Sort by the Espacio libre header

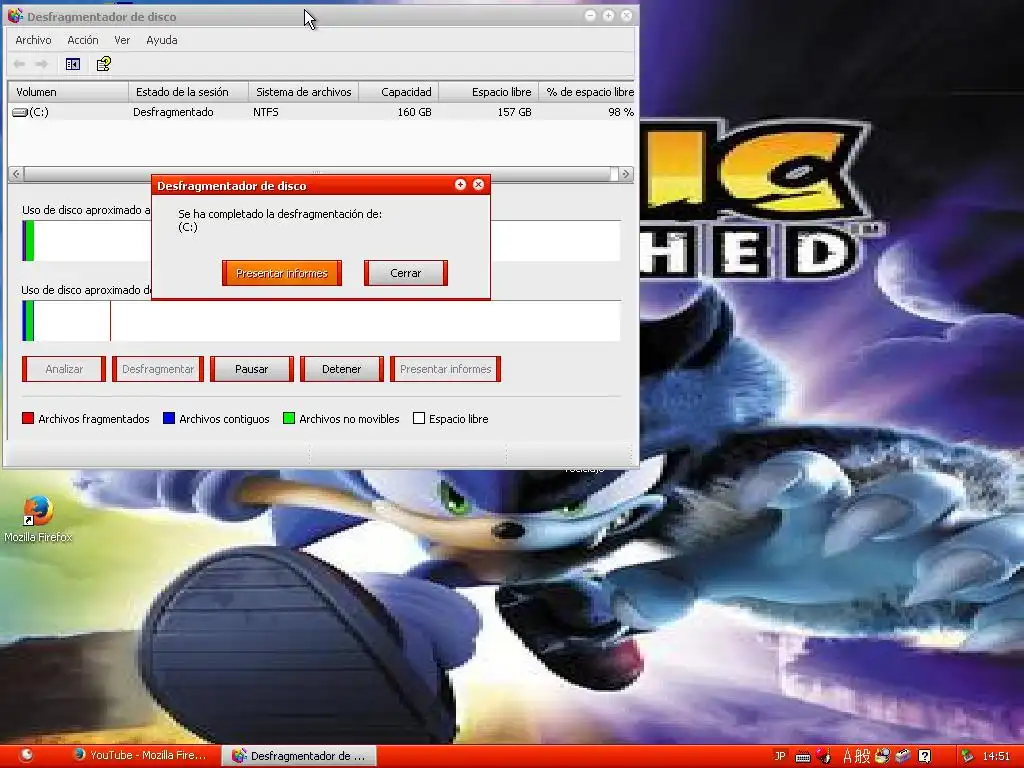pyautogui.click(x=488, y=92)
